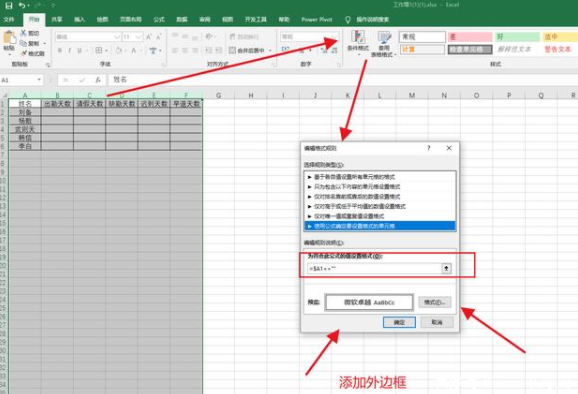Image resolution: width=578 pixels, height=394 pixels.
Task: Toggle Bold formatting
Action: pyautogui.click(x=60, y=50)
